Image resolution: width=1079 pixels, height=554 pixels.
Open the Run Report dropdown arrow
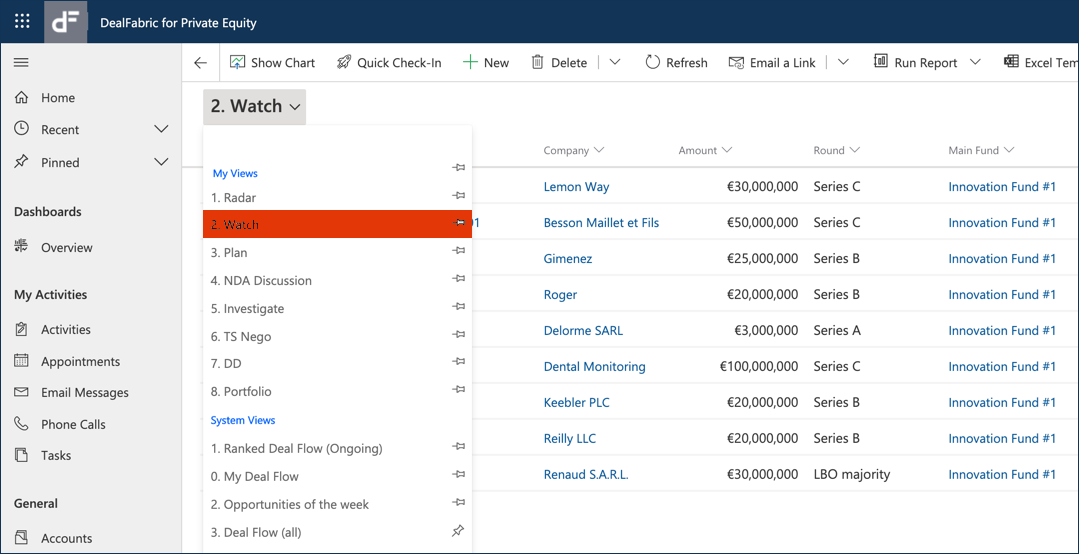coord(974,63)
